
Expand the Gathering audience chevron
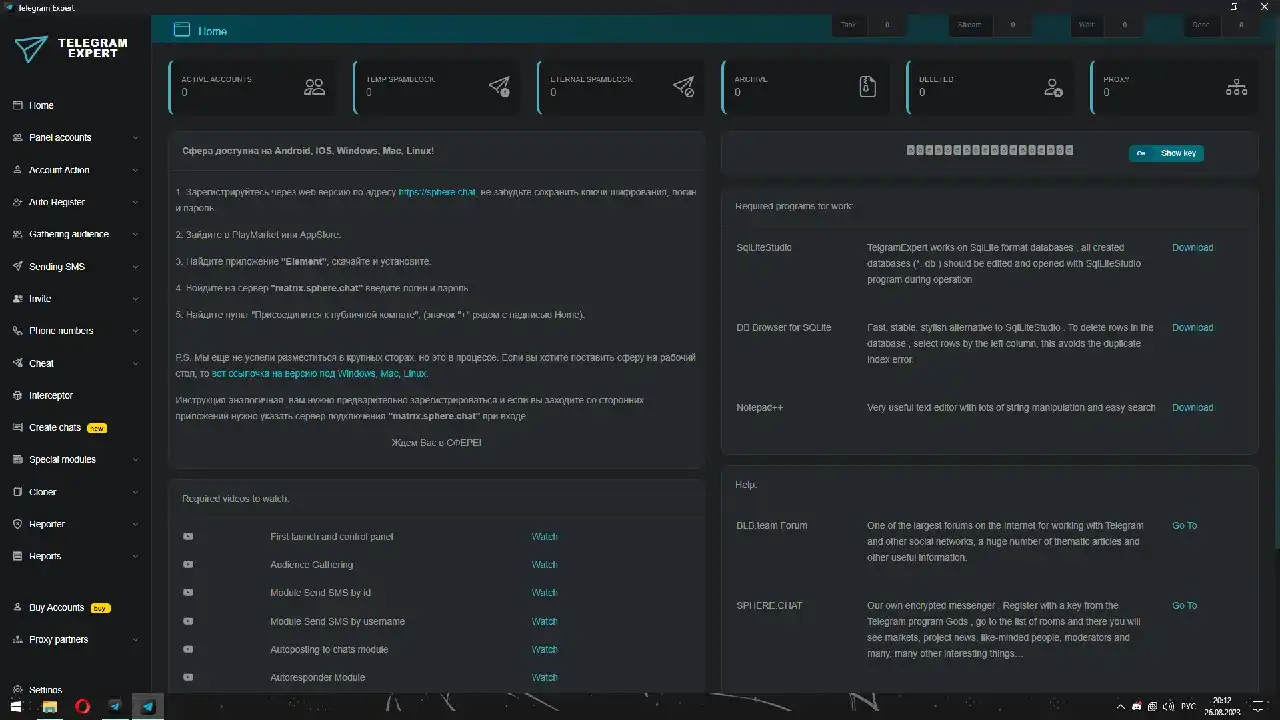pyautogui.click(x=135, y=234)
